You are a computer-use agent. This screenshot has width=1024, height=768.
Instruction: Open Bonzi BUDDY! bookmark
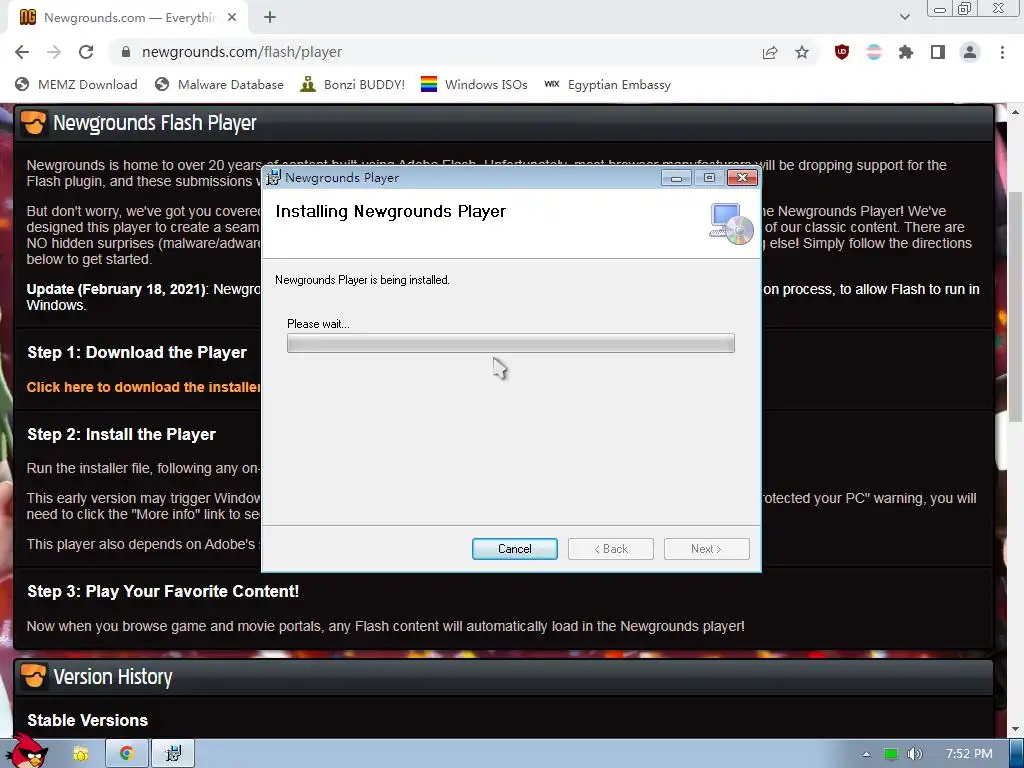coord(353,85)
